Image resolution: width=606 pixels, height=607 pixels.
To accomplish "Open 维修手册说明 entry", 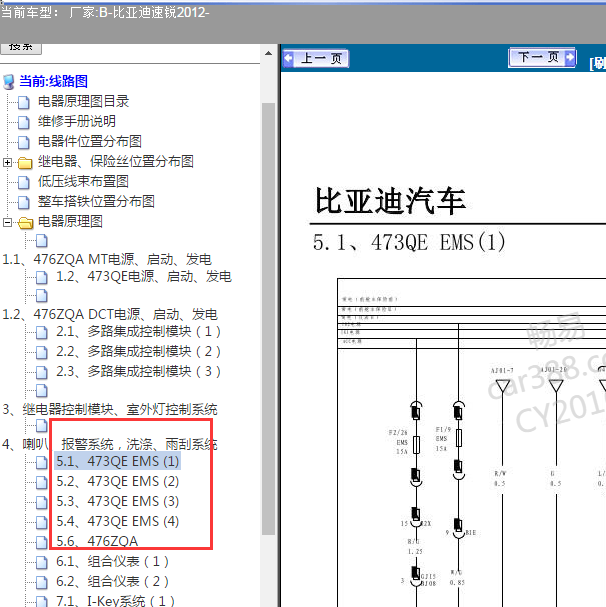I will (x=77, y=121).
